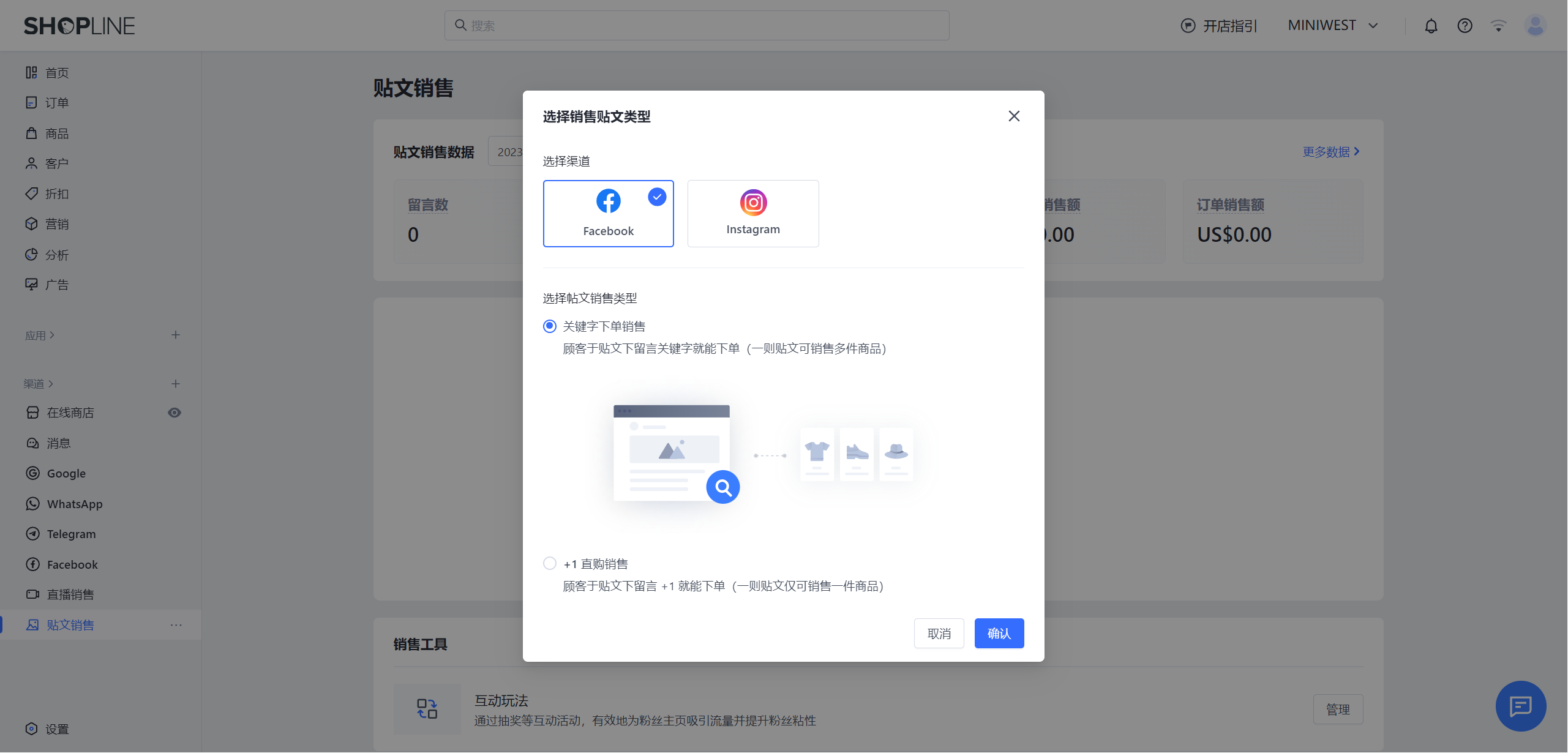The height and width of the screenshot is (753, 1568).
Task: Open the user avatar menu
Action: (1535, 26)
